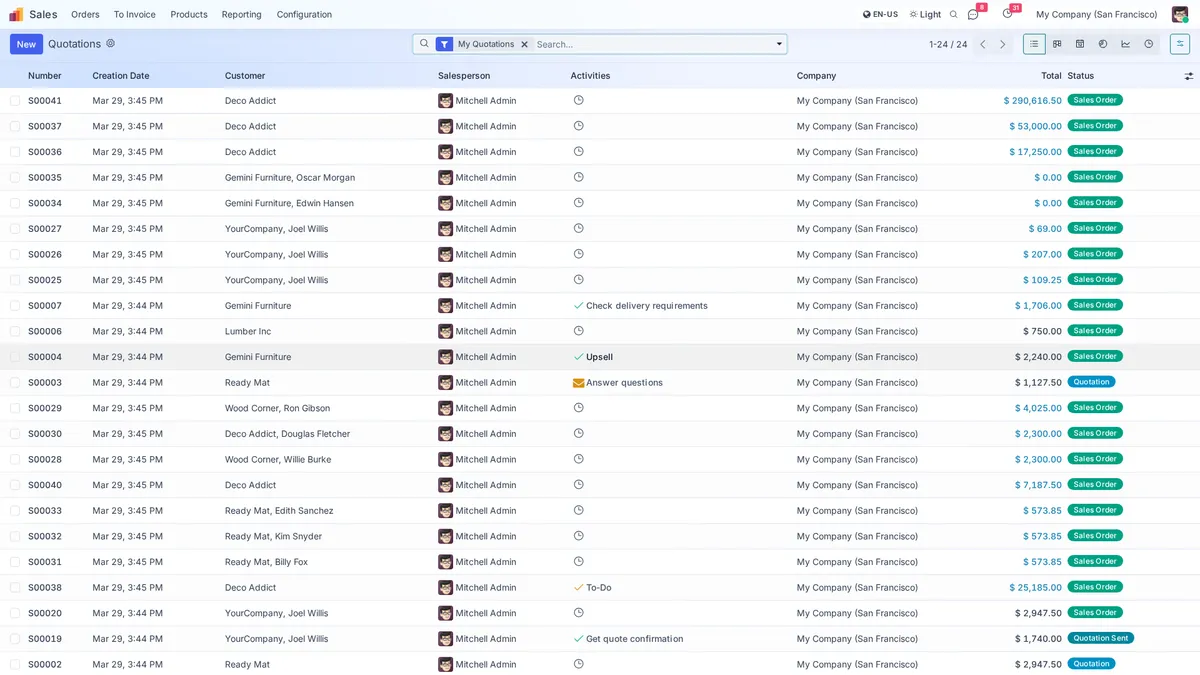
Task: Tick the checkbox for quotation S00003
Action: [13, 382]
